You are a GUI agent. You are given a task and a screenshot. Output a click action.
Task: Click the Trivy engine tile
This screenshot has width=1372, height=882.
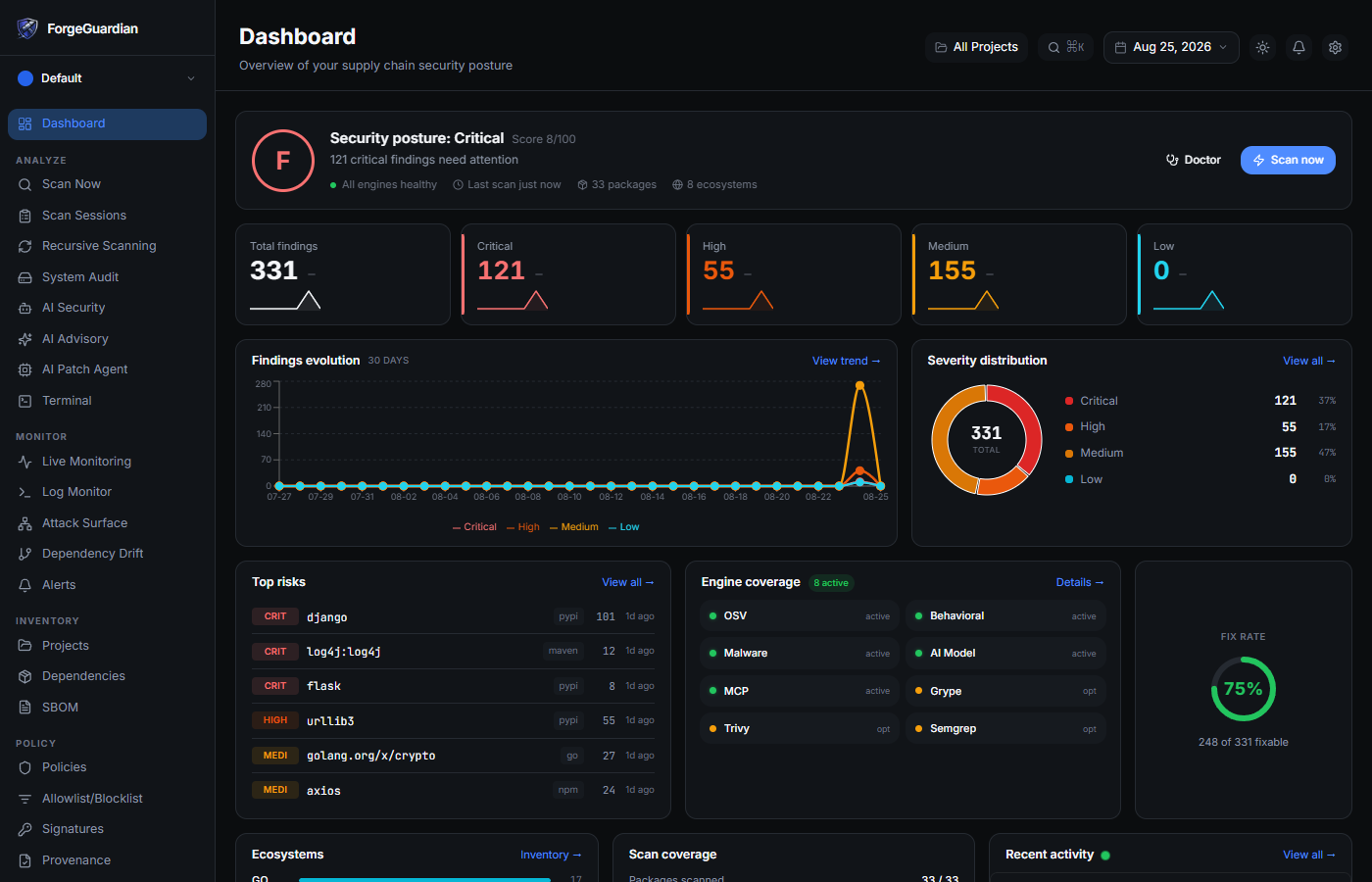[x=800, y=729]
